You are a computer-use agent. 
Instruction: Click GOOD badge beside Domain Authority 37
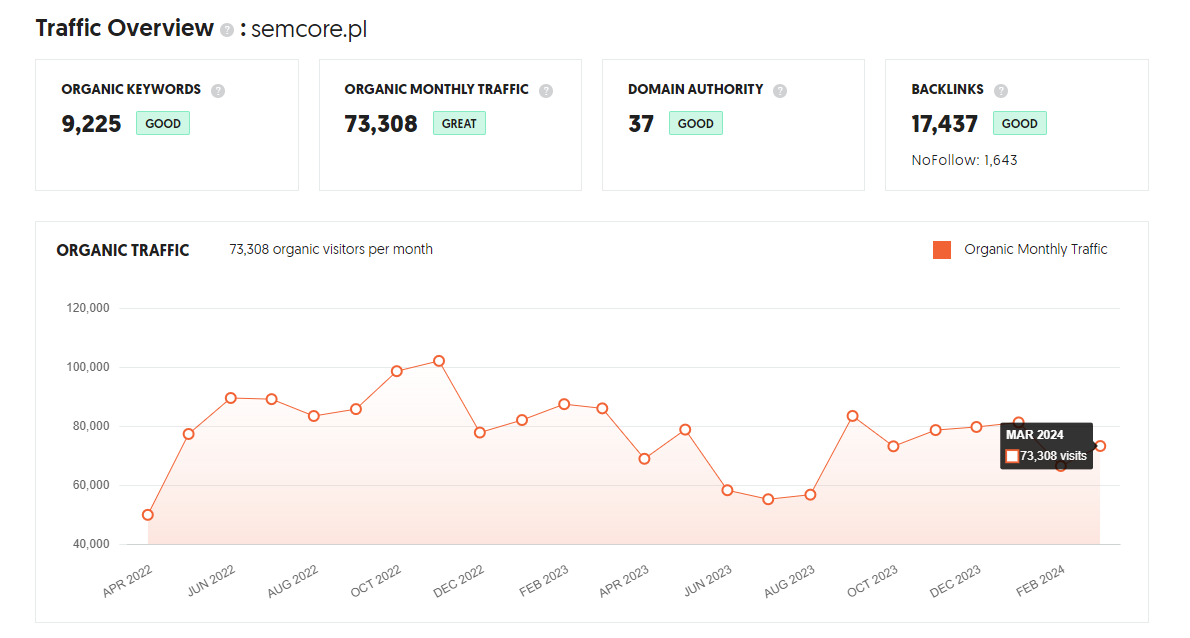tap(696, 123)
